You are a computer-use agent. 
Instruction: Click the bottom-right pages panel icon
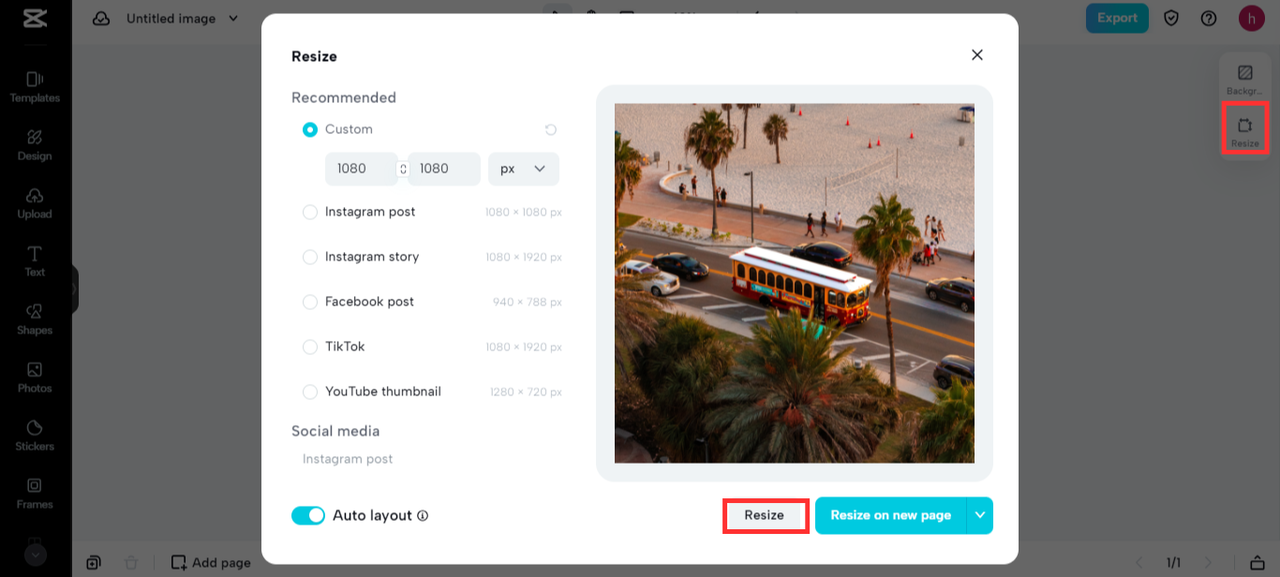(x=1258, y=562)
